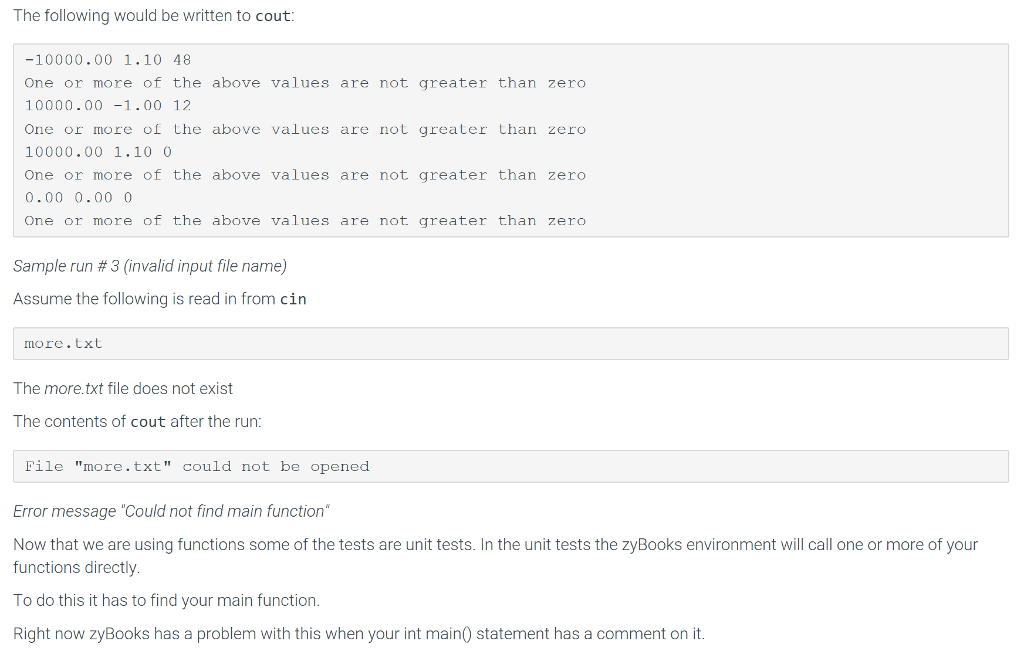1024x651 pixels.
Task: Click the "Sample run # 3" heading
Action: click(150, 266)
